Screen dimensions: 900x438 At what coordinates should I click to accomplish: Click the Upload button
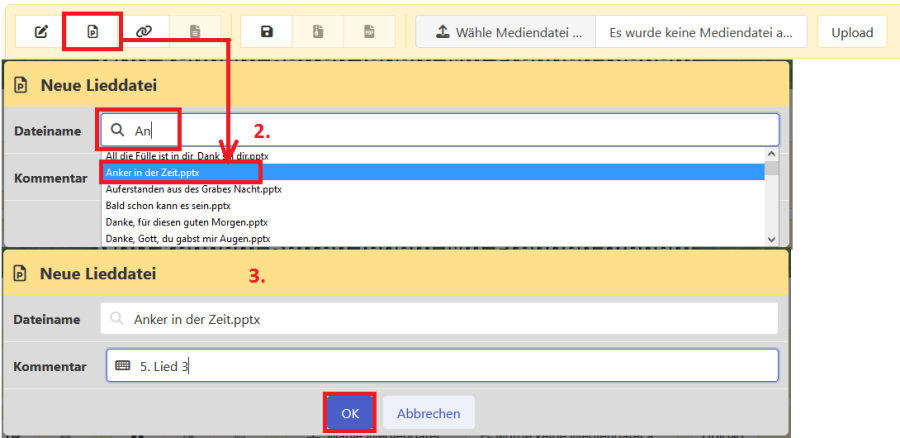[852, 32]
